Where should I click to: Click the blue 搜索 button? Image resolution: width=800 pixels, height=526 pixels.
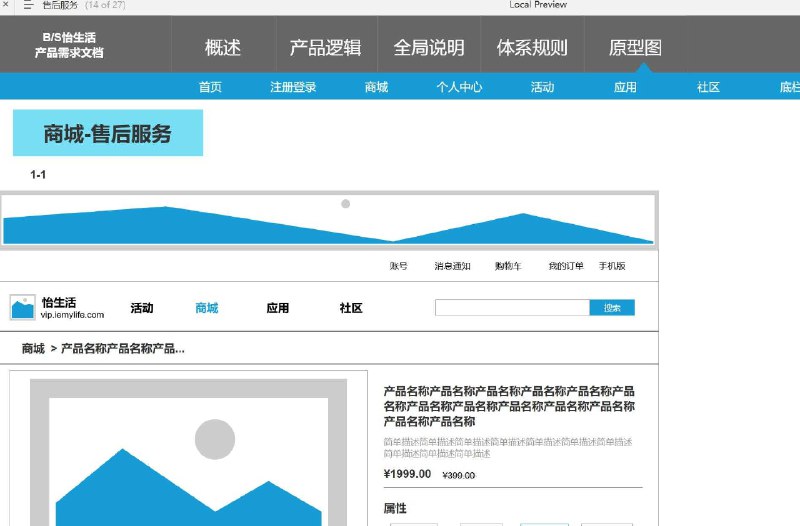pos(612,308)
